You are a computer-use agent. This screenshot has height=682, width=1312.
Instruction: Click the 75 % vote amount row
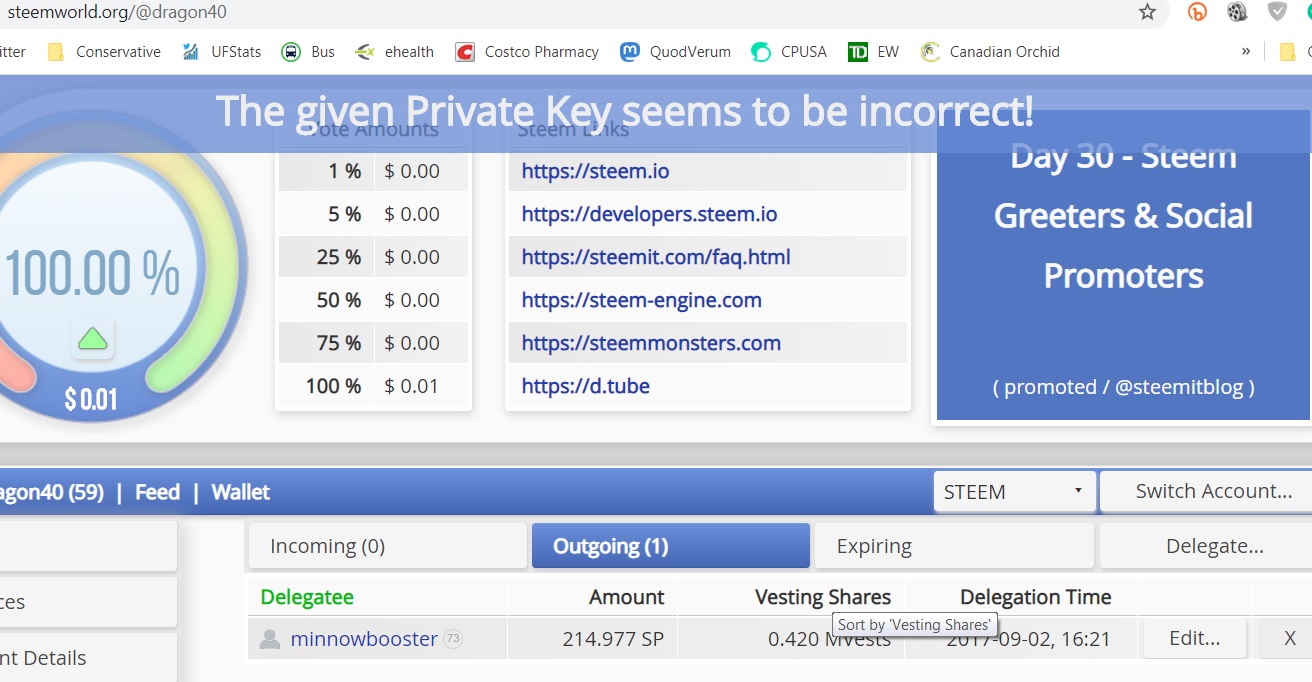[373, 343]
